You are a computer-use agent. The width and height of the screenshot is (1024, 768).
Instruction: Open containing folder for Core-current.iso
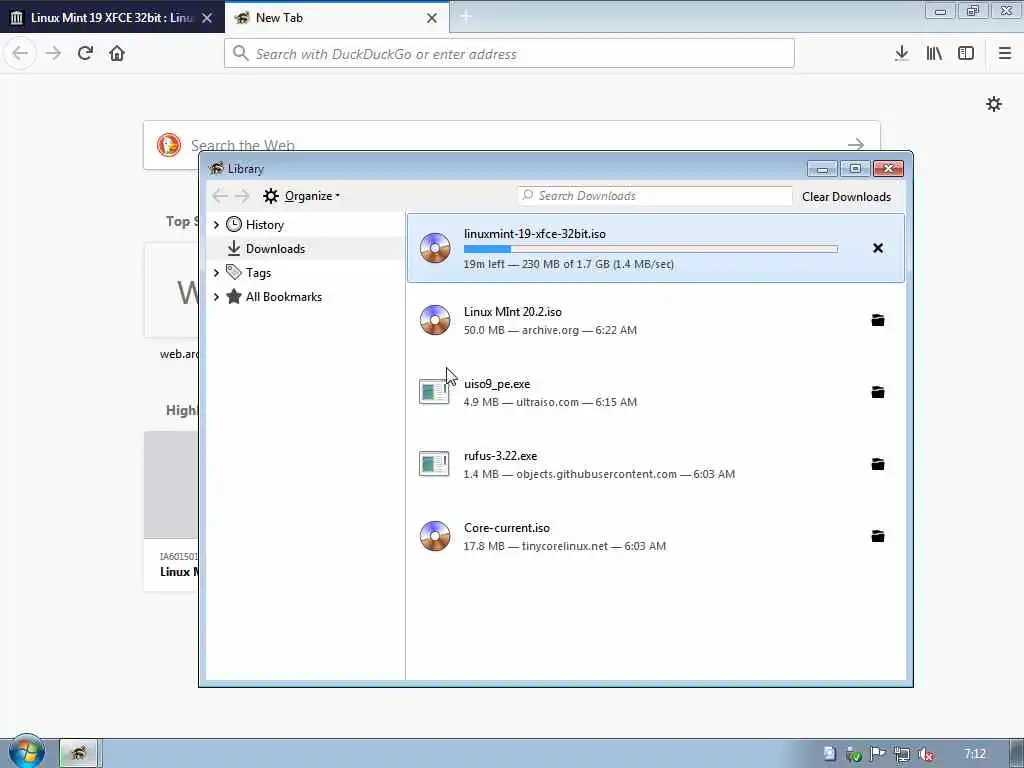coord(878,536)
